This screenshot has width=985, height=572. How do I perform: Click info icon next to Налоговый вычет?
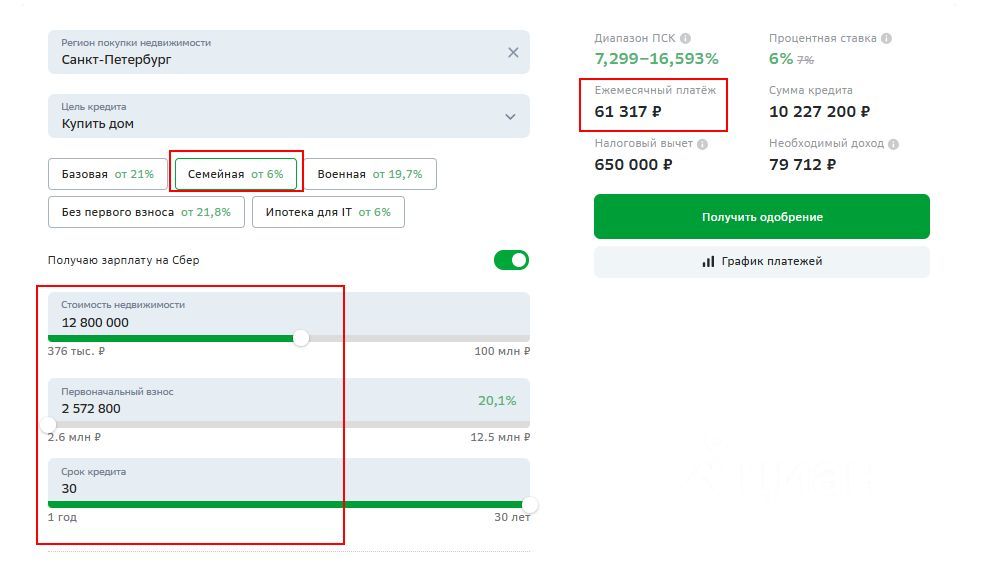[702, 144]
